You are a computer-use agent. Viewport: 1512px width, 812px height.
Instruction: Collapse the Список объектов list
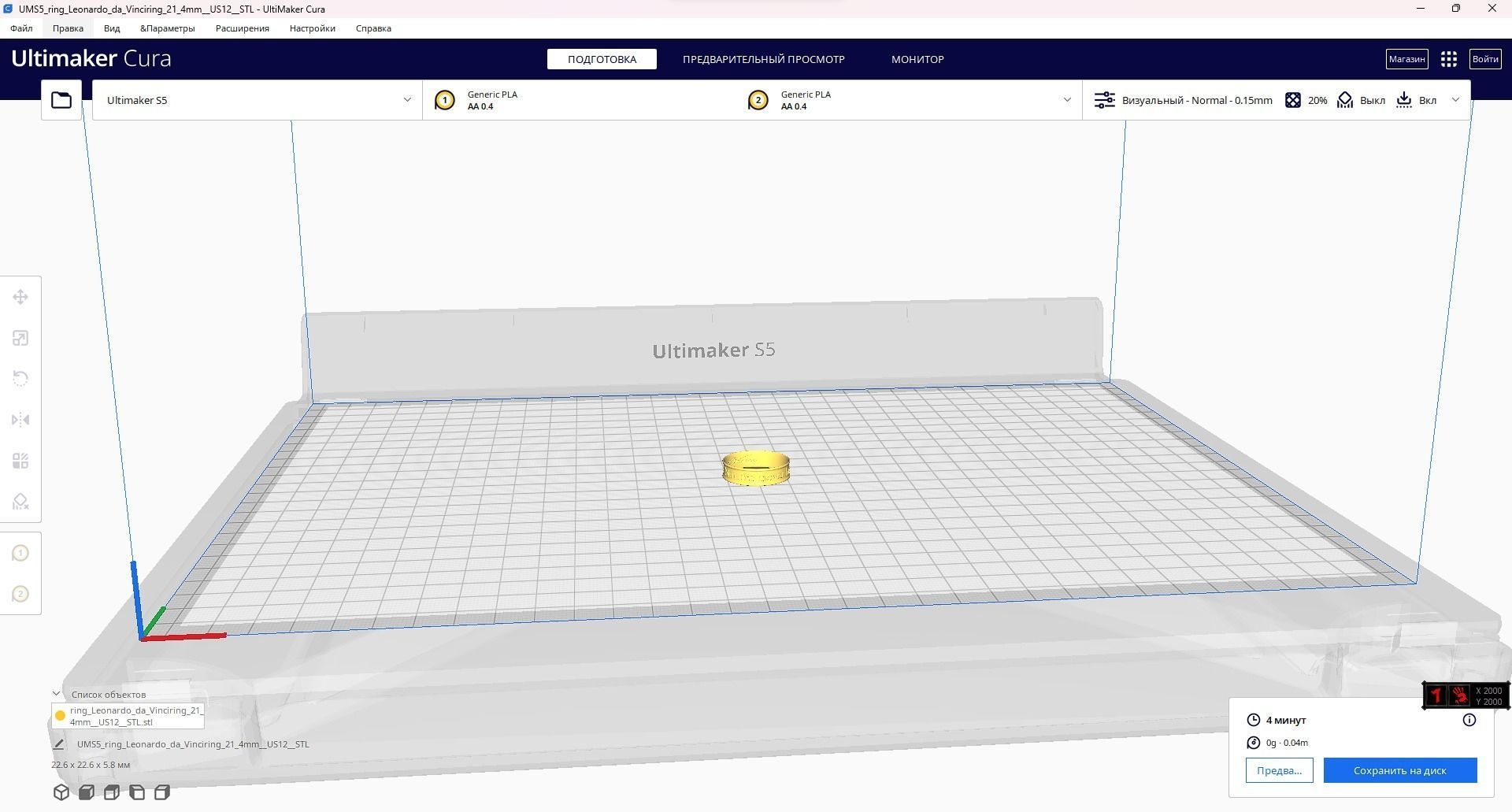pos(56,694)
